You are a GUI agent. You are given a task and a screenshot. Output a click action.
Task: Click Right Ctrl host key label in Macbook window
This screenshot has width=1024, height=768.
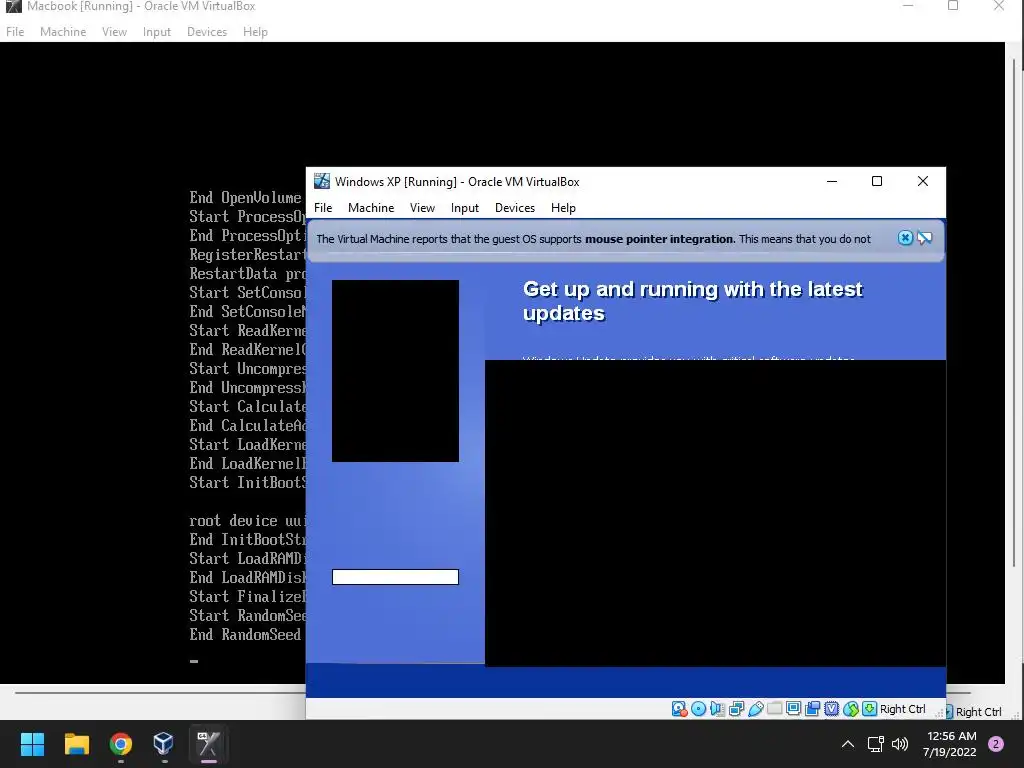coord(978,712)
